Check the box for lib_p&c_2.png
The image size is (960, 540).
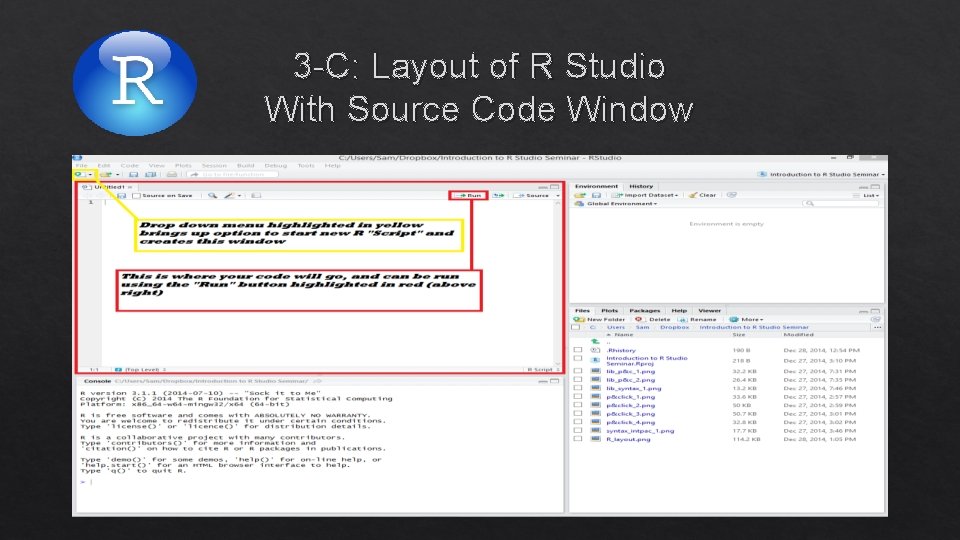(x=577, y=379)
